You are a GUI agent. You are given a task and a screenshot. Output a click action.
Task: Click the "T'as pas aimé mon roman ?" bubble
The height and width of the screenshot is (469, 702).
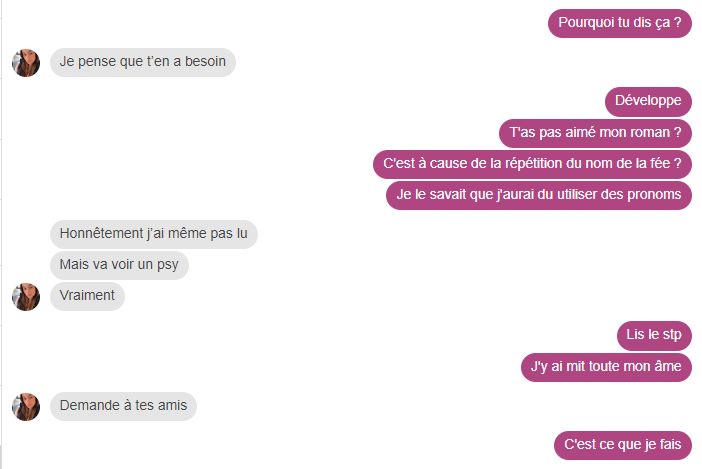point(595,133)
